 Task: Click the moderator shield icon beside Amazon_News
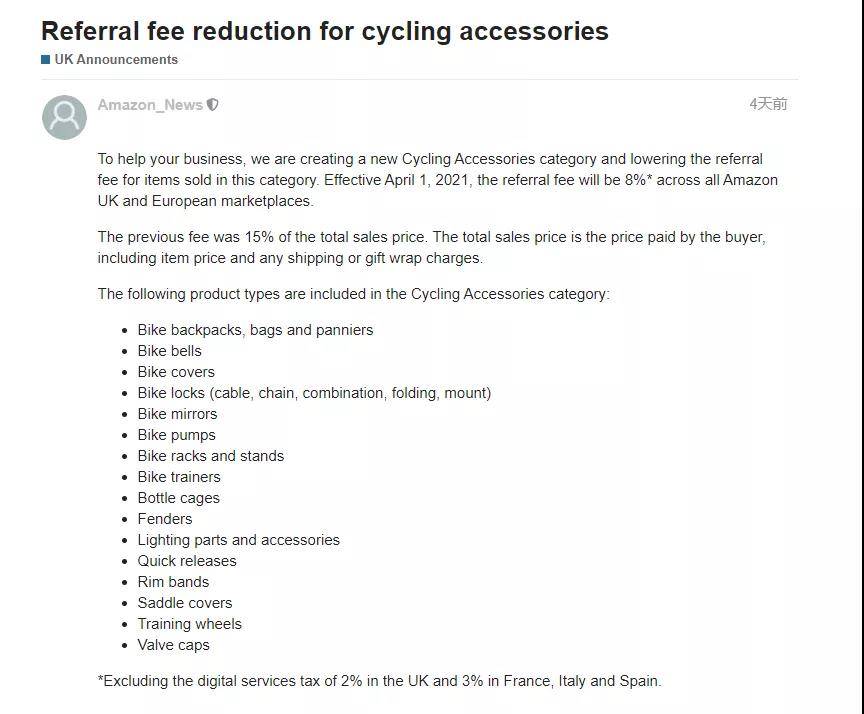213,105
